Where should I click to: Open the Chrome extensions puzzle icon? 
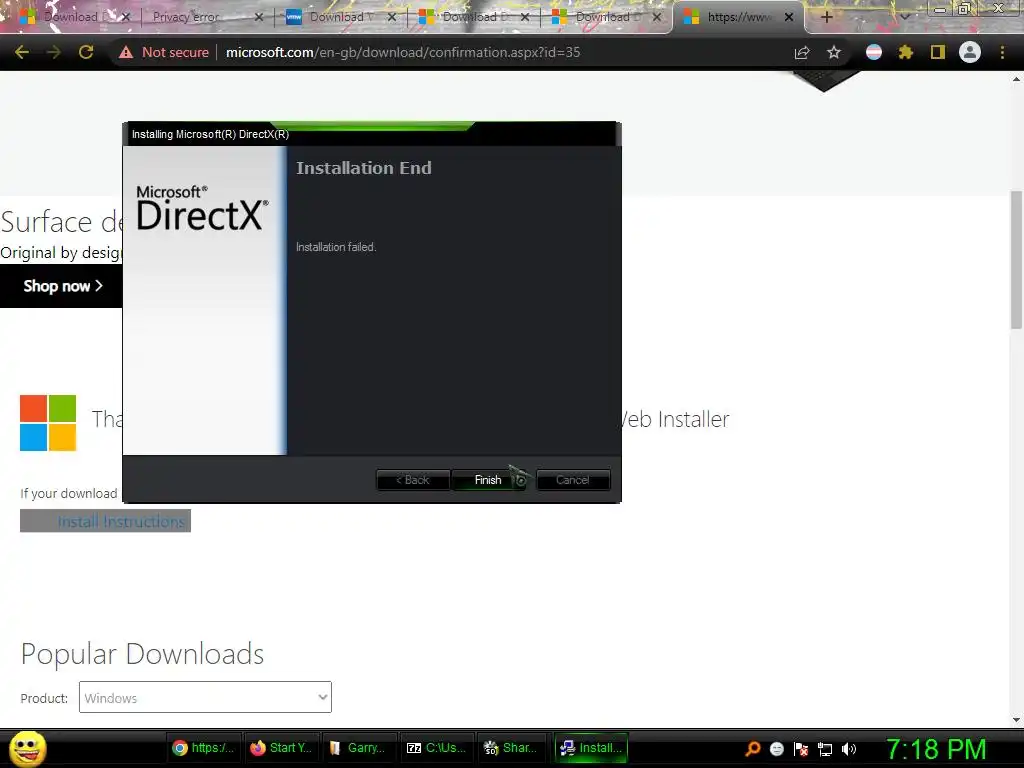click(x=905, y=52)
